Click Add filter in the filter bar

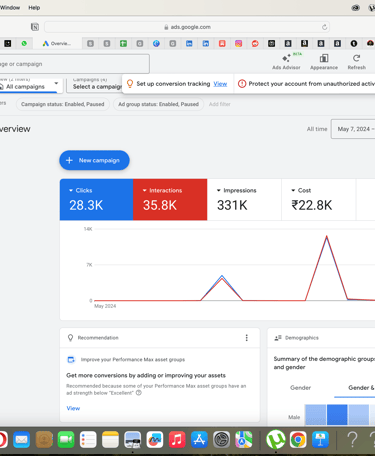pos(220,104)
